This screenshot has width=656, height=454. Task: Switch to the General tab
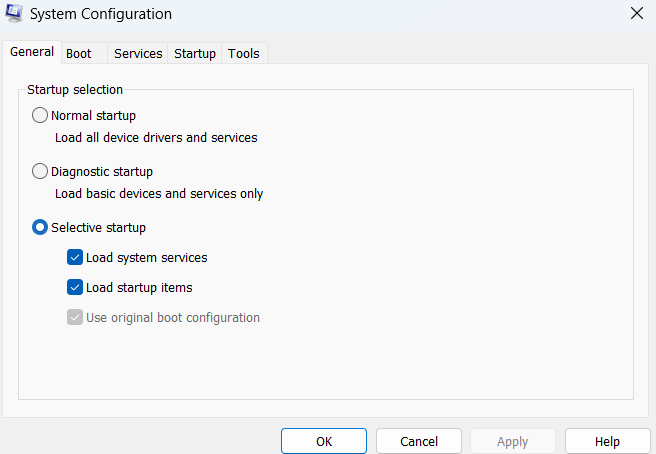point(32,52)
